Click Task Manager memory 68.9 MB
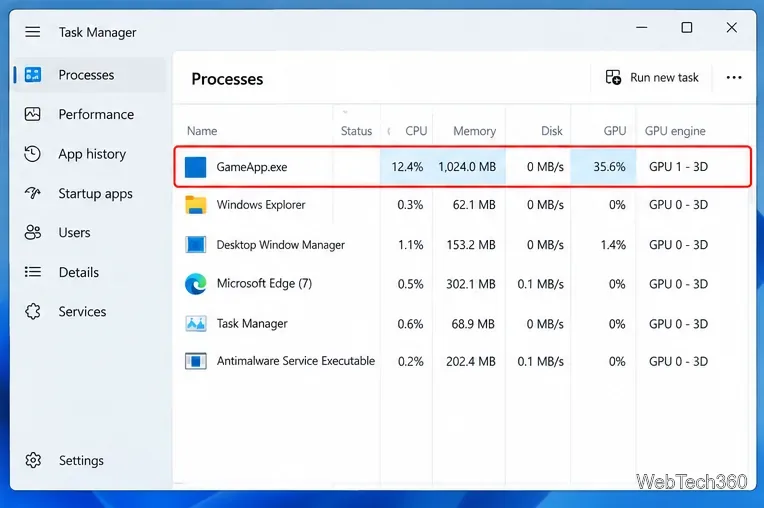The width and height of the screenshot is (764, 508). coord(473,324)
